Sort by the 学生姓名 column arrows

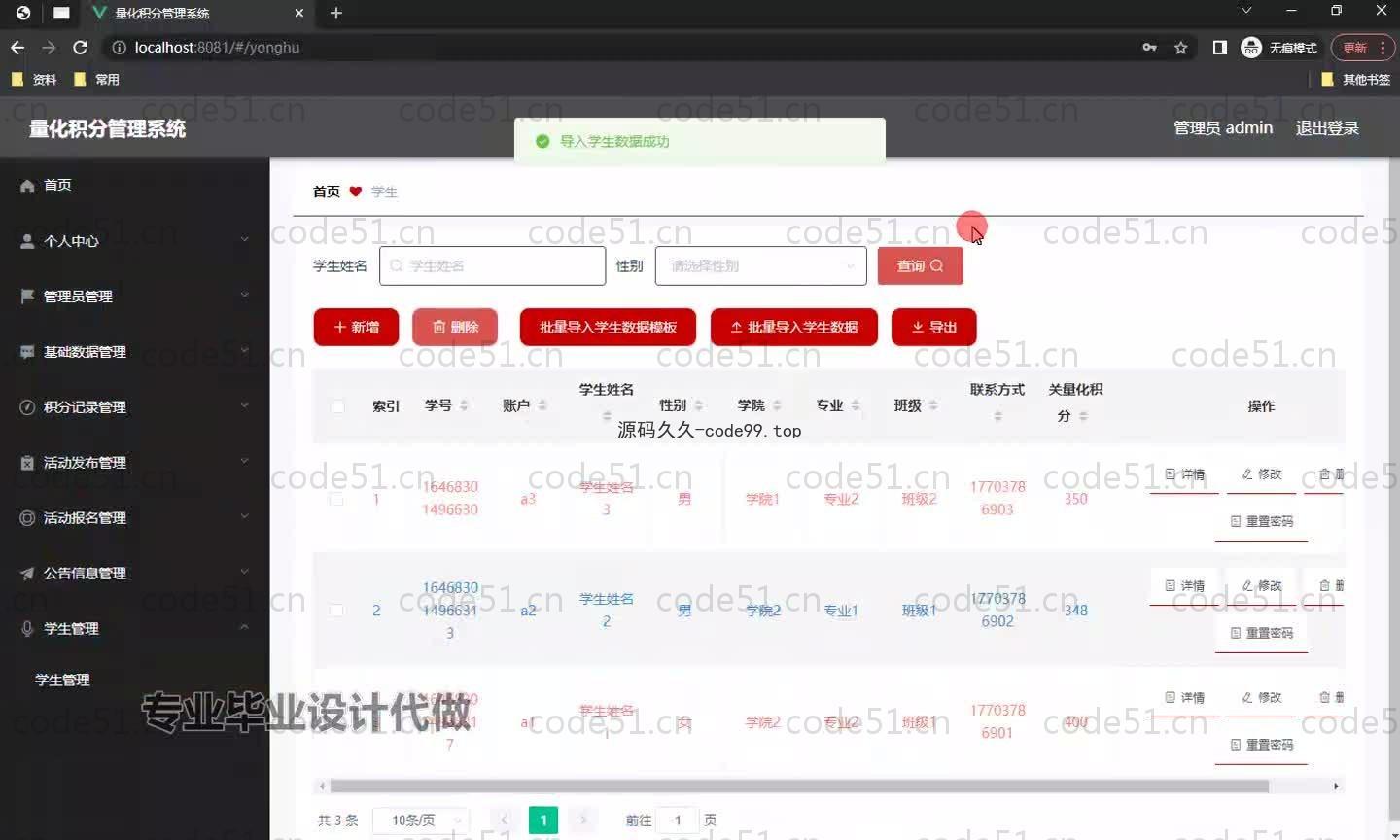[607, 416]
